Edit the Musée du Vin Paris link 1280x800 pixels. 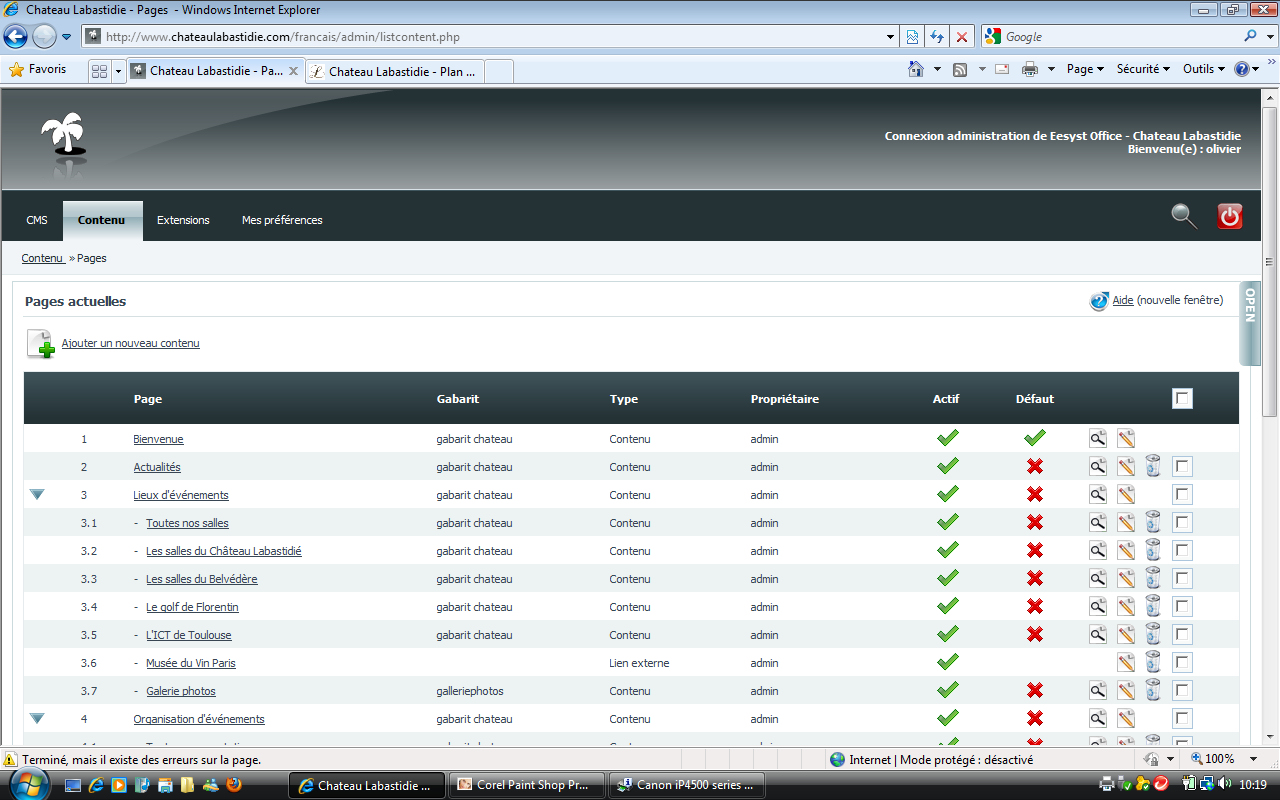coord(1126,662)
